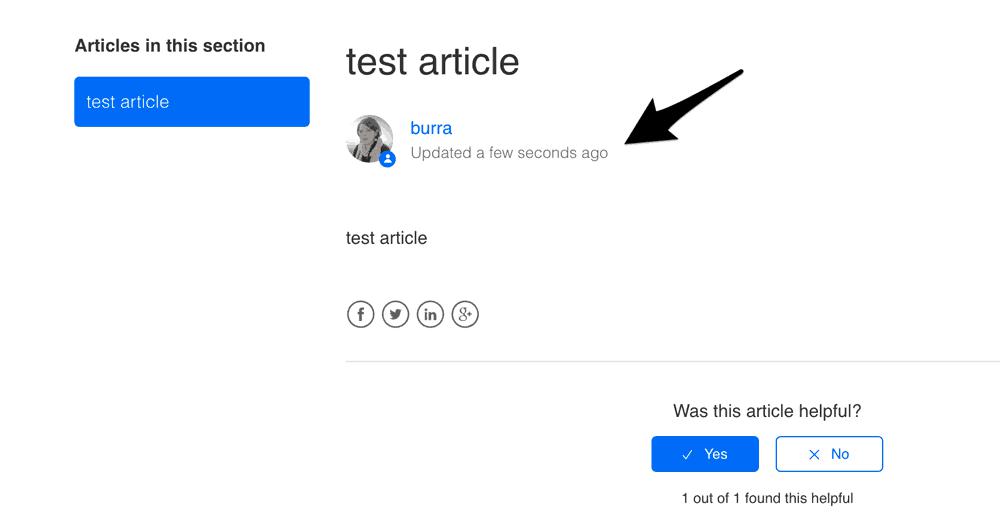Share the article on Twitter
Viewport: 1000px width, 517px height.
395,314
